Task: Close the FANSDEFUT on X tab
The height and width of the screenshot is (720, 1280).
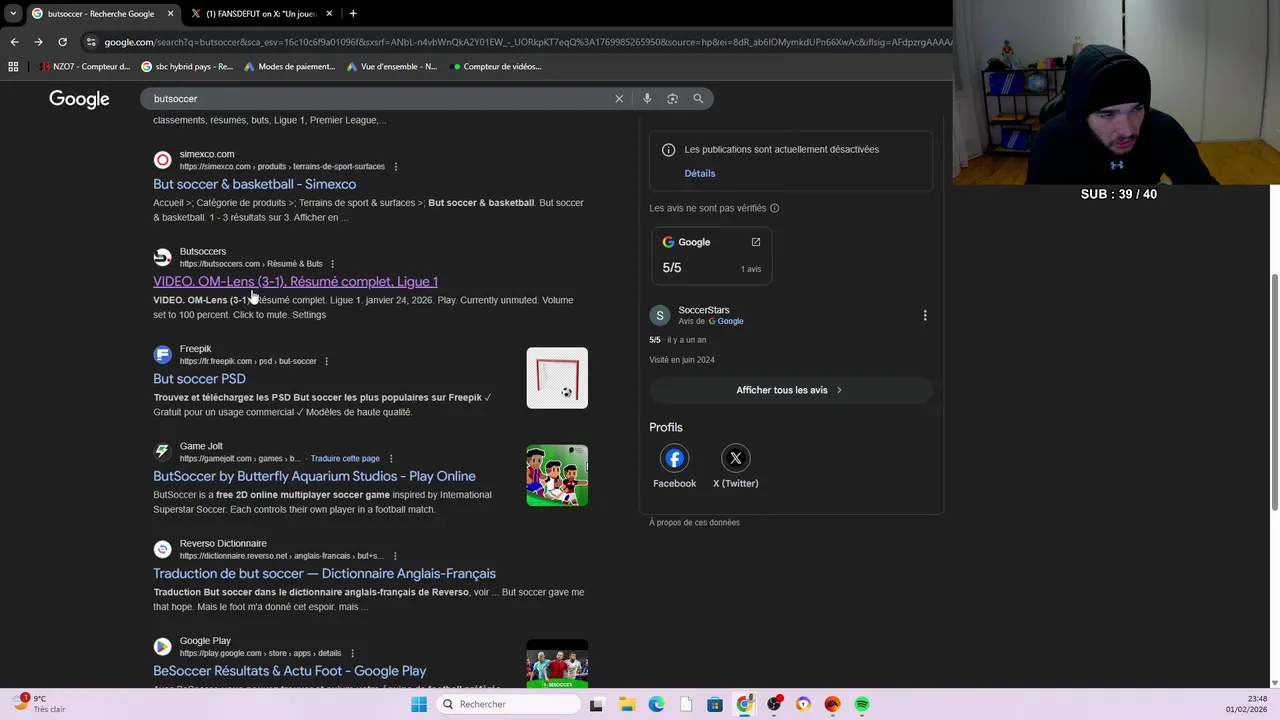Action: coord(329,13)
